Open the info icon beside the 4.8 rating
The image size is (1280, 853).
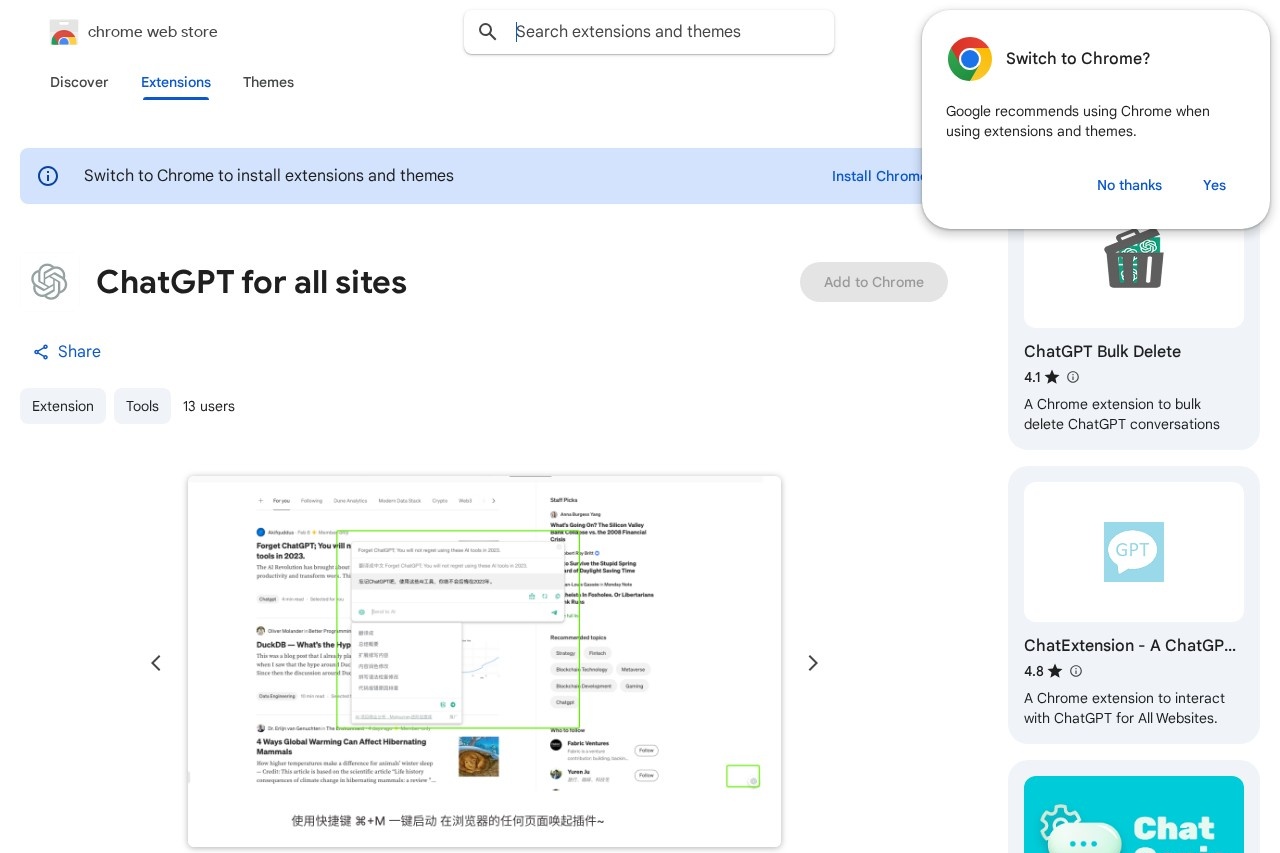point(1076,671)
